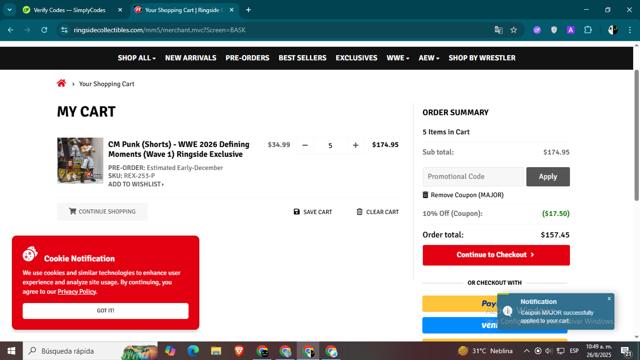The image size is (640, 360).
Task: Open the Privacy Policy link
Action: pos(77,291)
